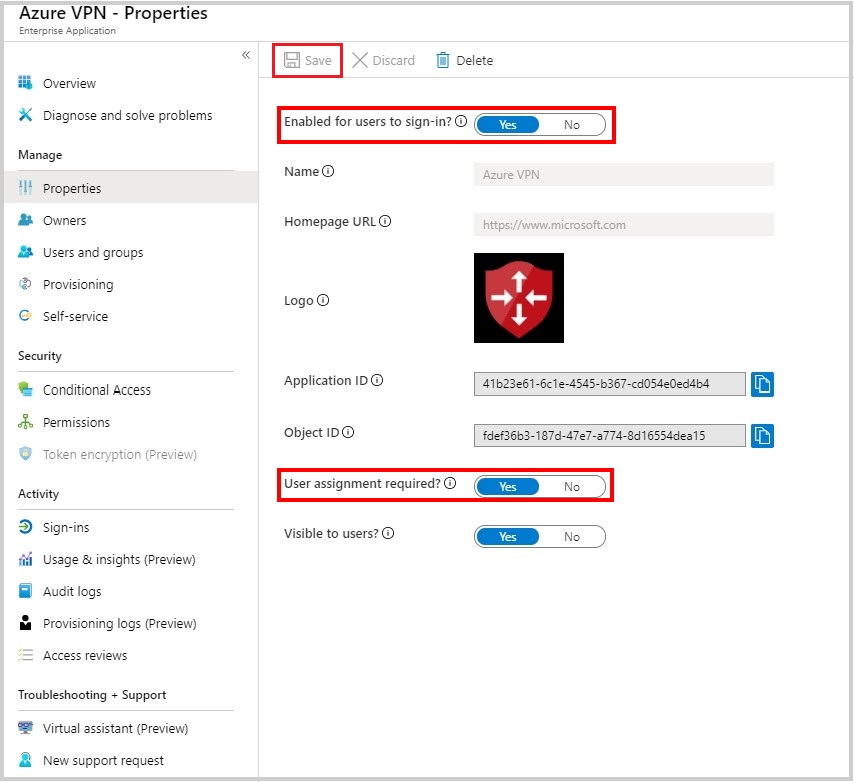Show info tooltip for Homepage URL
Image resolution: width=854 pixels, height=782 pixels.
[x=385, y=221]
